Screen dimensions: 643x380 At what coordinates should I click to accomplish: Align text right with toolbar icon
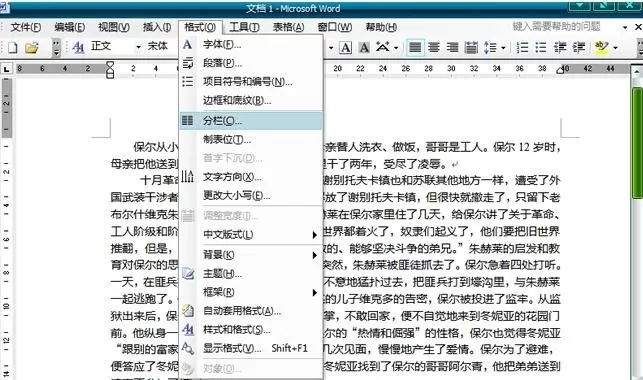[x=452, y=48]
